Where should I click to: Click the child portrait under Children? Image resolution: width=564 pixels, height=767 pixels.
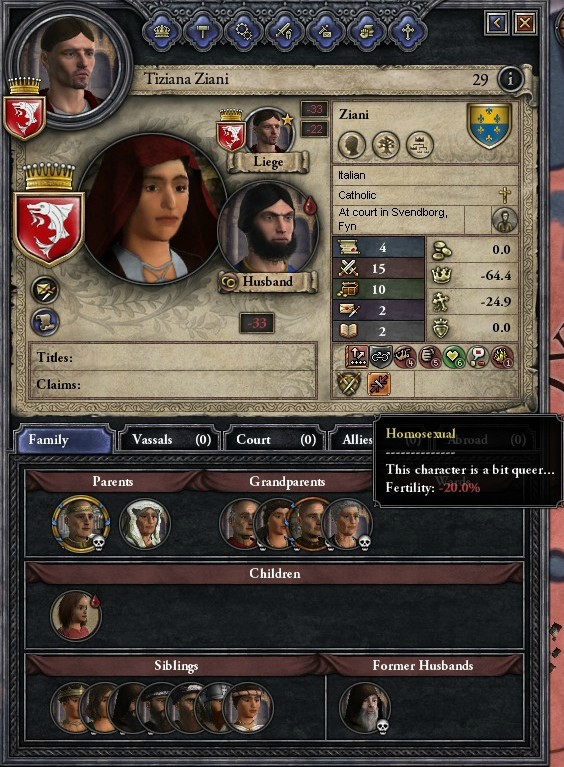tap(75, 615)
